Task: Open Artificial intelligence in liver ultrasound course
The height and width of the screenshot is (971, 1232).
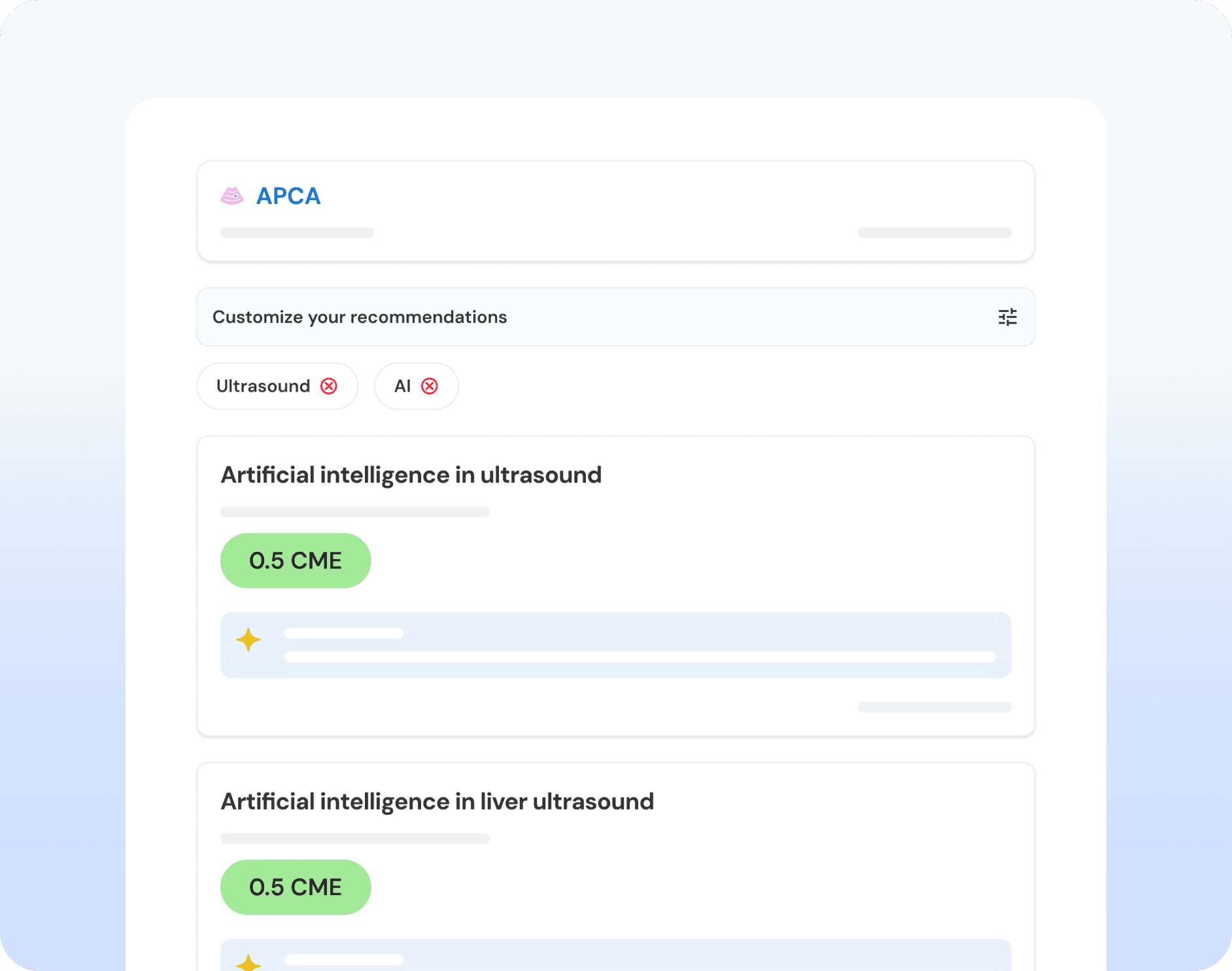Action: click(x=437, y=802)
